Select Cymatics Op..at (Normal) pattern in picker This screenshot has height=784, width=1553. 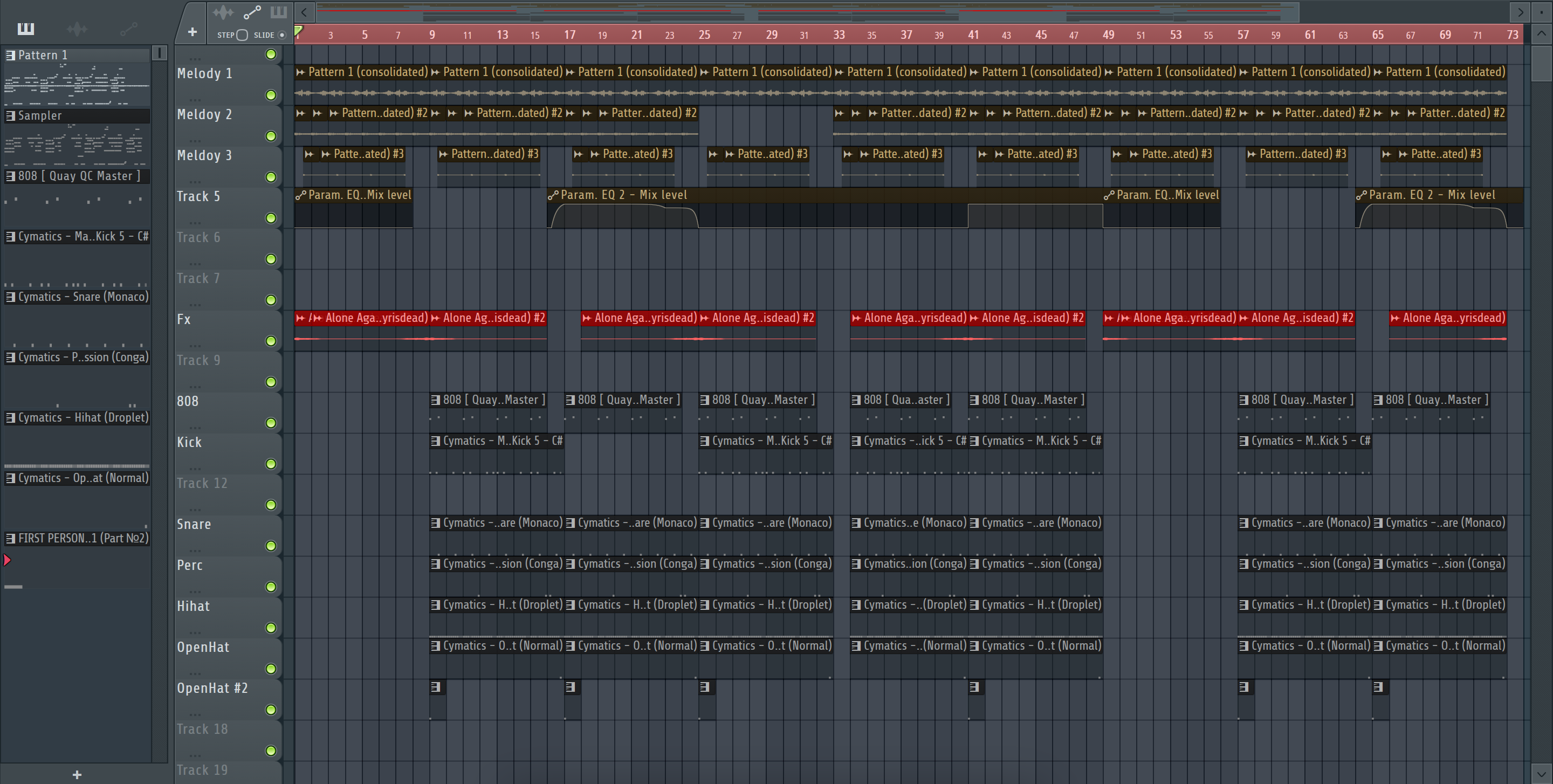(x=77, y=478)
